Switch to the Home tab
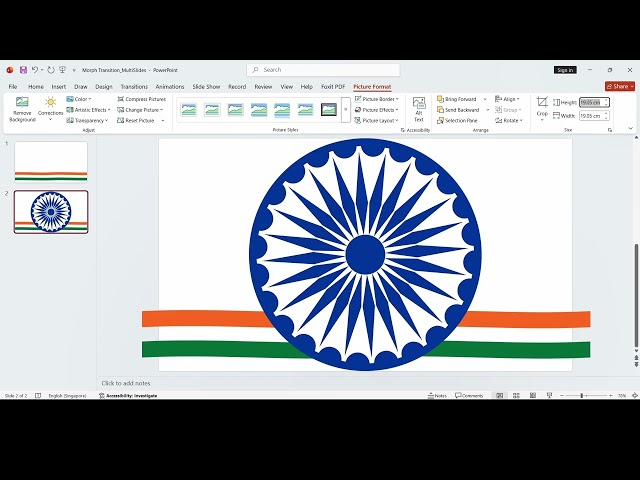640x480 pixels. click(36, 87)
